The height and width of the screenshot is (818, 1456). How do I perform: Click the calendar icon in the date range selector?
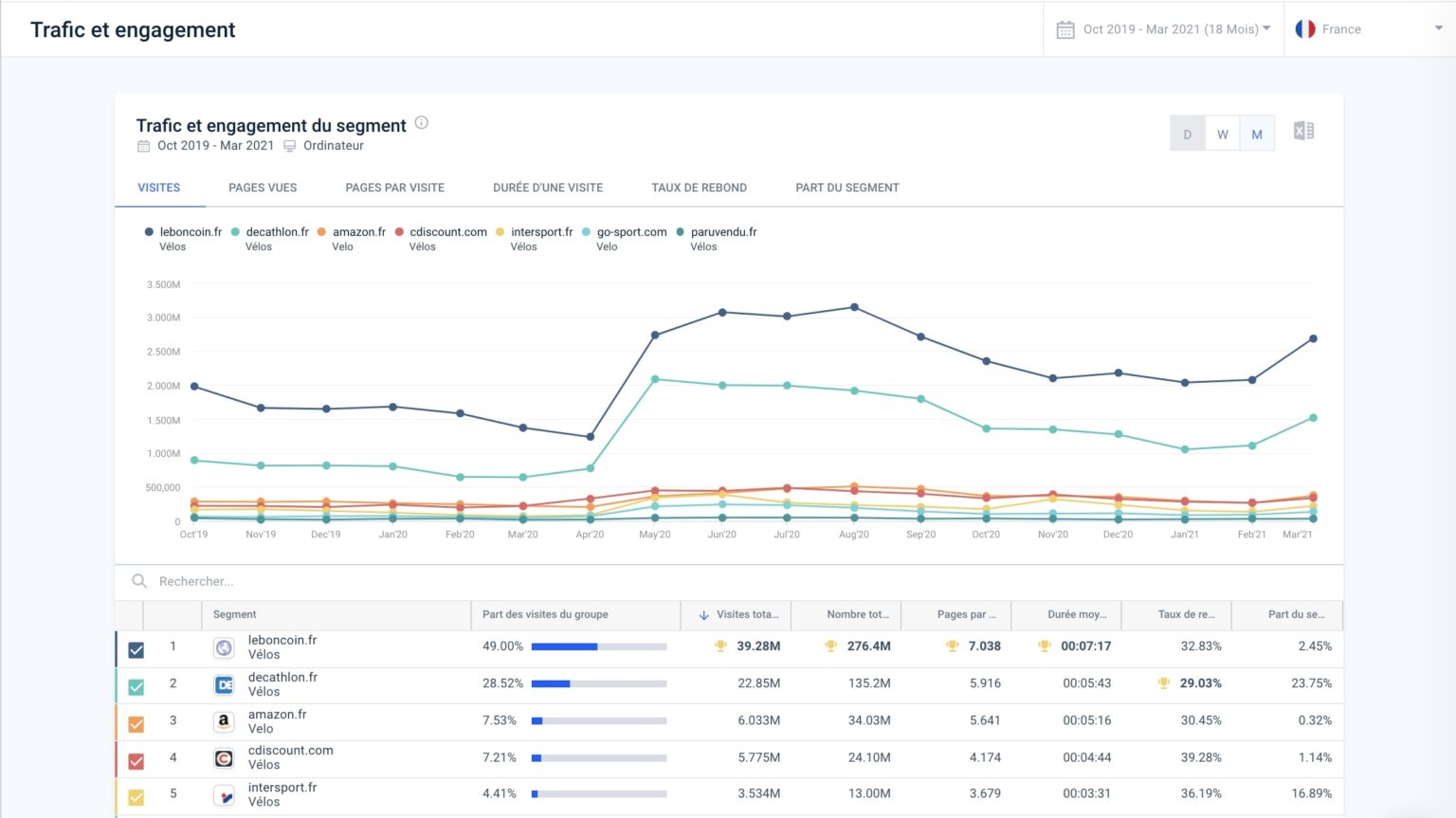click(1065, 29)
